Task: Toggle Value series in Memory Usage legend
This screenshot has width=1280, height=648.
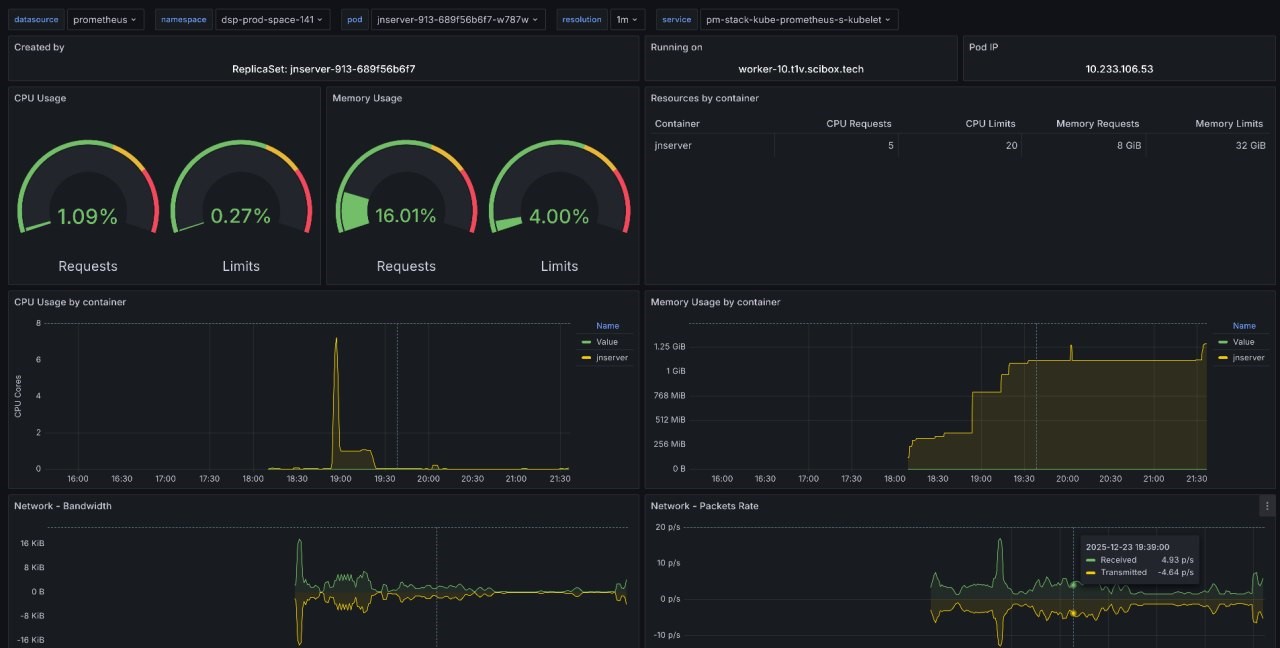Action: (1243, 342)
